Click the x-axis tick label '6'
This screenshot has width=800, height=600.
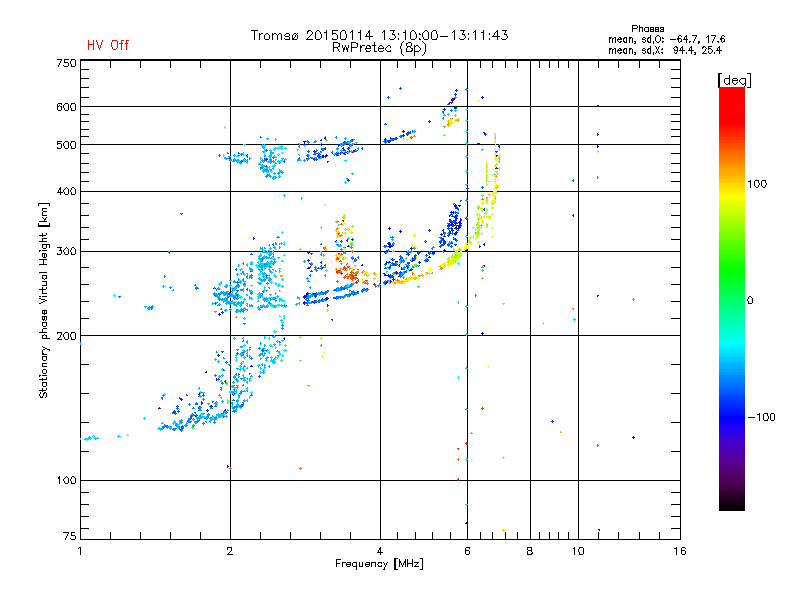(x=467, y=551)
